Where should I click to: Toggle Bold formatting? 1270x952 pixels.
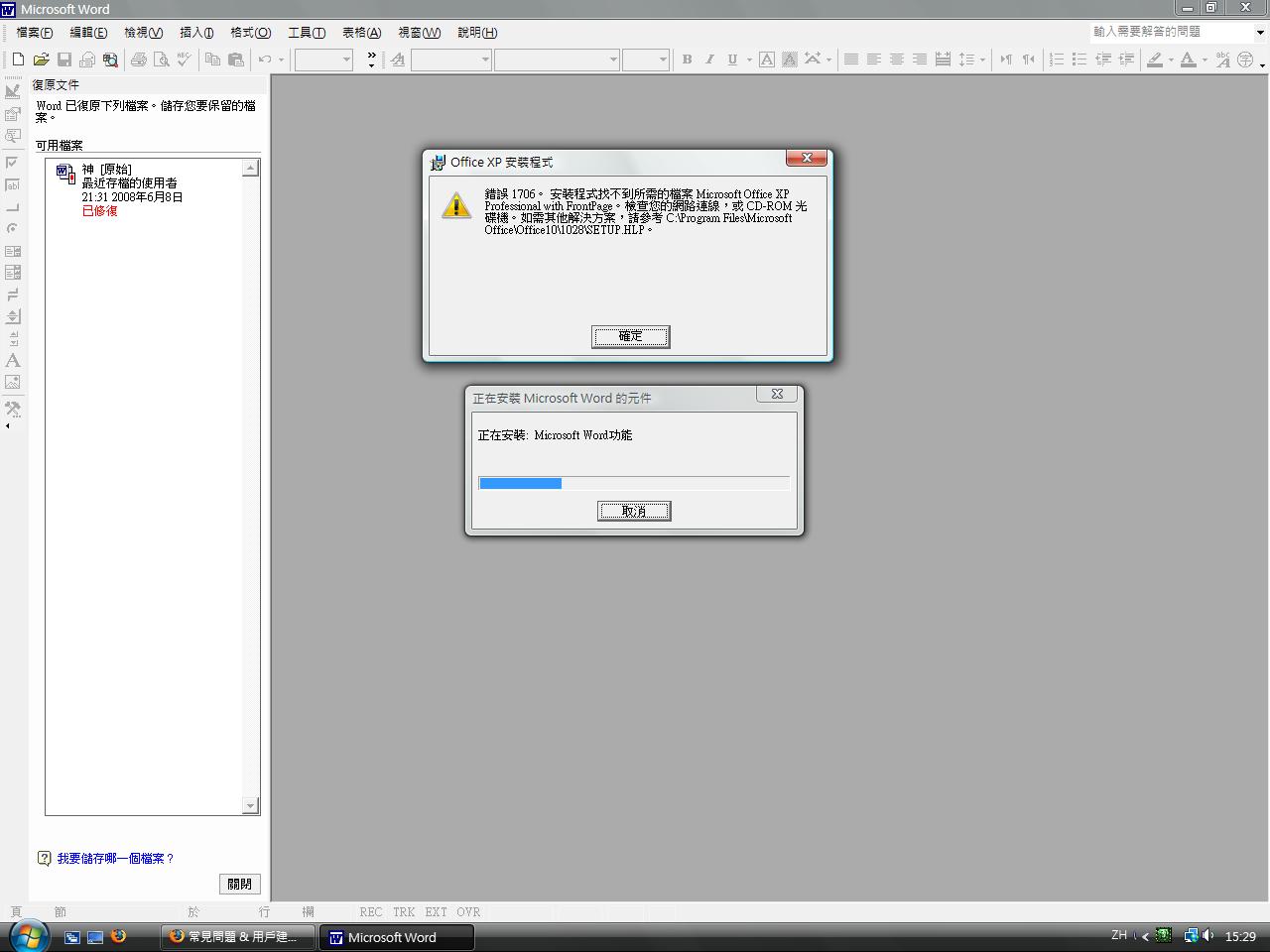tap(687, 59)
